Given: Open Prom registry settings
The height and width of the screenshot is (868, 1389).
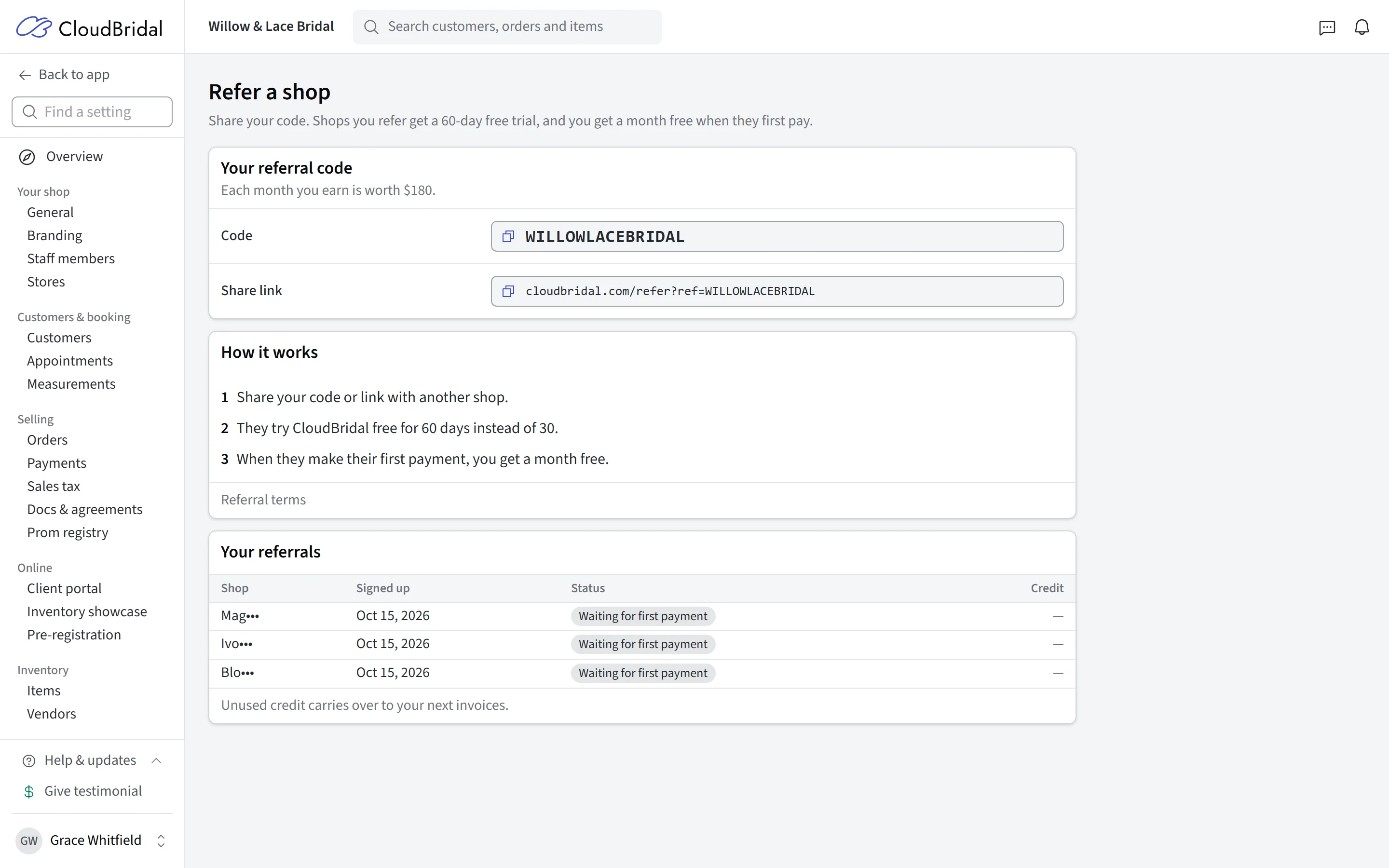Looking at the screenshot, I should pos(67,533).
